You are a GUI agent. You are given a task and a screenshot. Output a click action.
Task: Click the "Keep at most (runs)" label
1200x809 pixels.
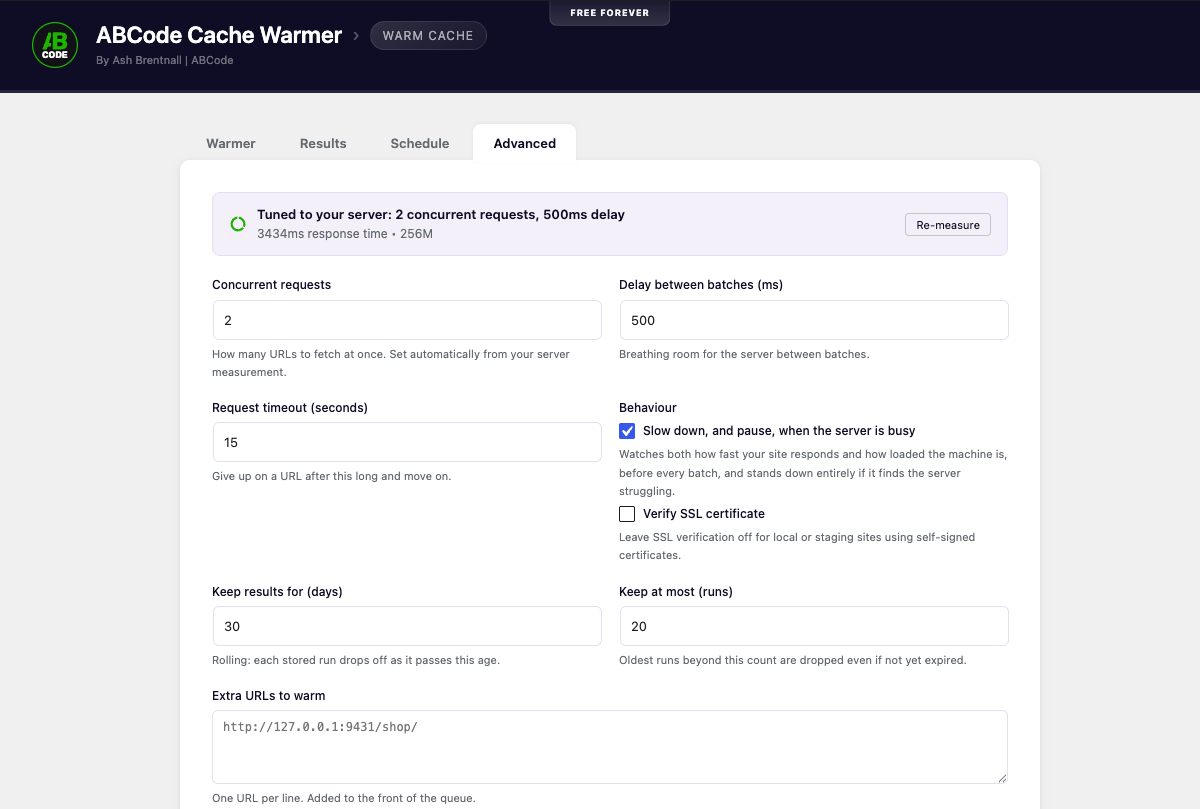[676, 591]
